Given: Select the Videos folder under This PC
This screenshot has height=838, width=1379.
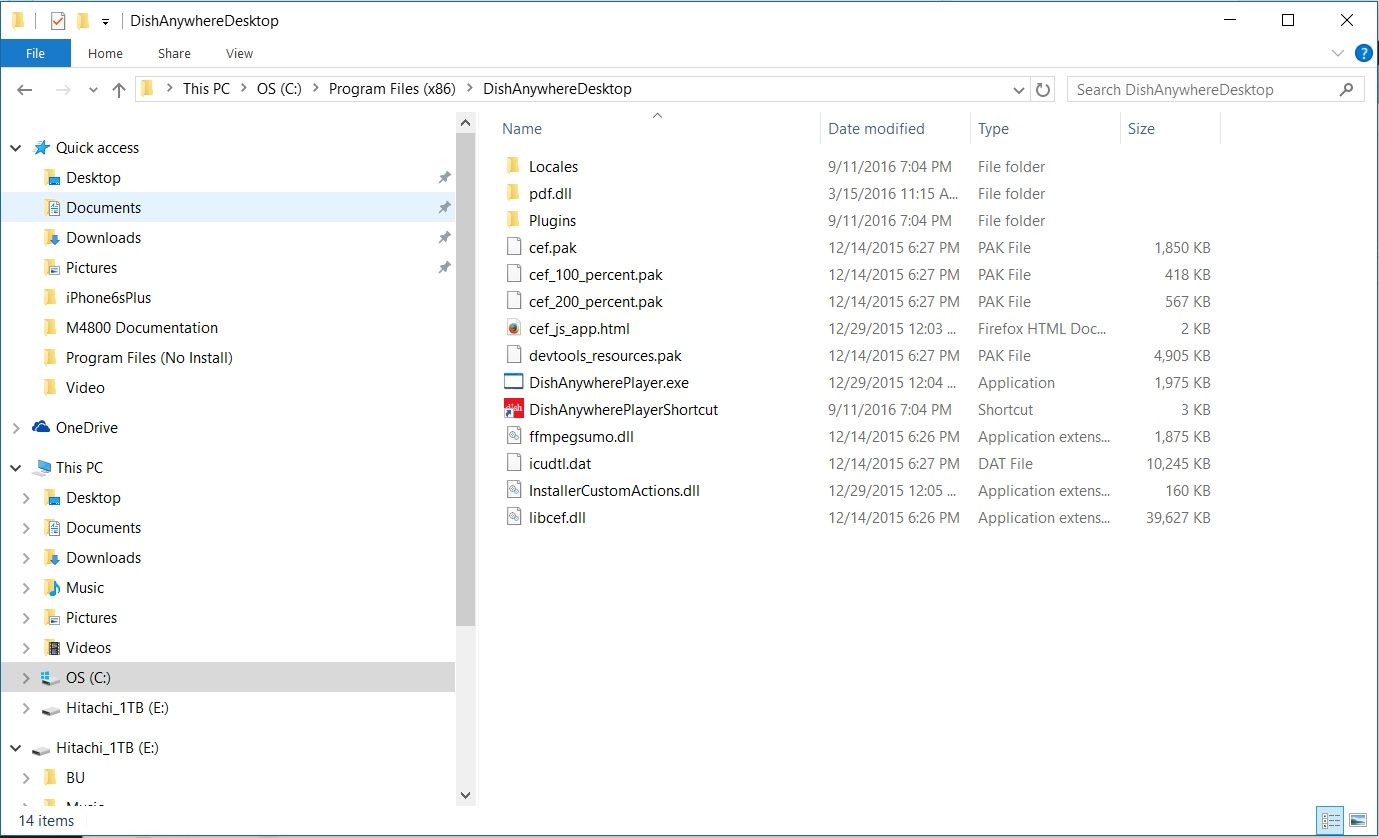Looking at the screenshot, I should (x=88, y=648).
